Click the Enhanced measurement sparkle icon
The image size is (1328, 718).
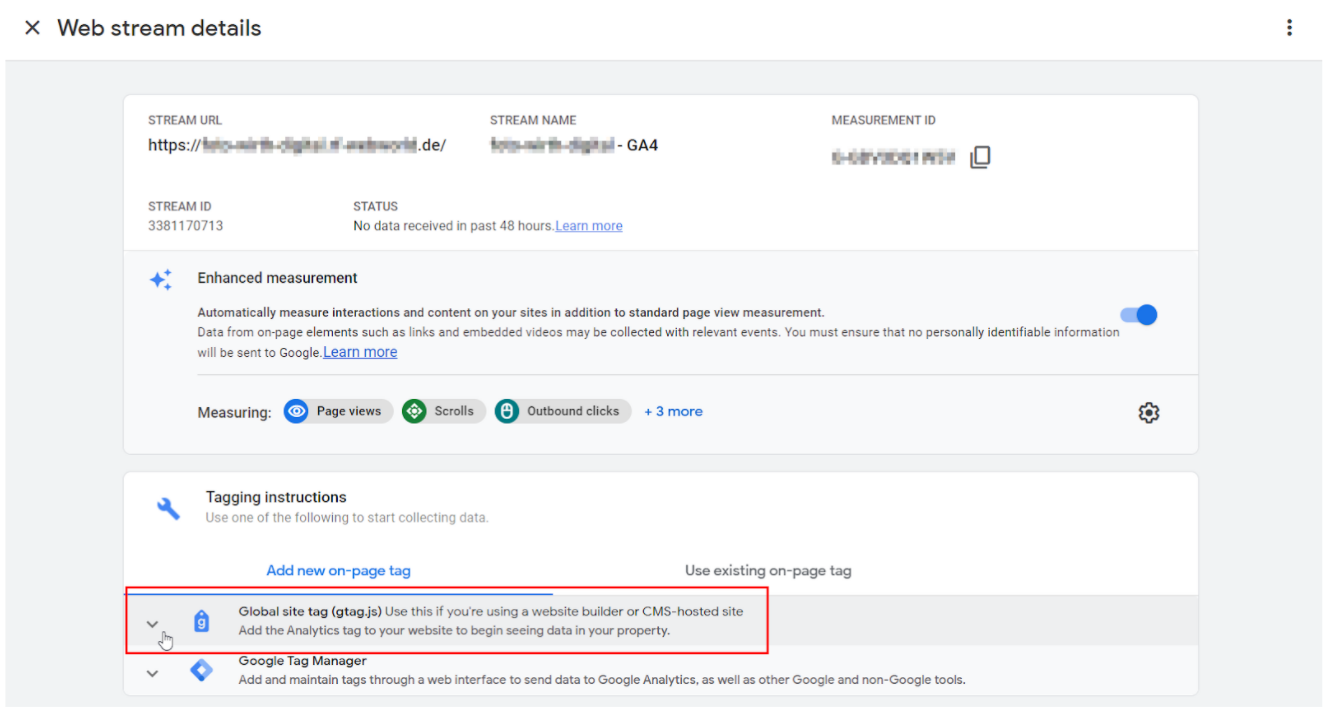161,280
